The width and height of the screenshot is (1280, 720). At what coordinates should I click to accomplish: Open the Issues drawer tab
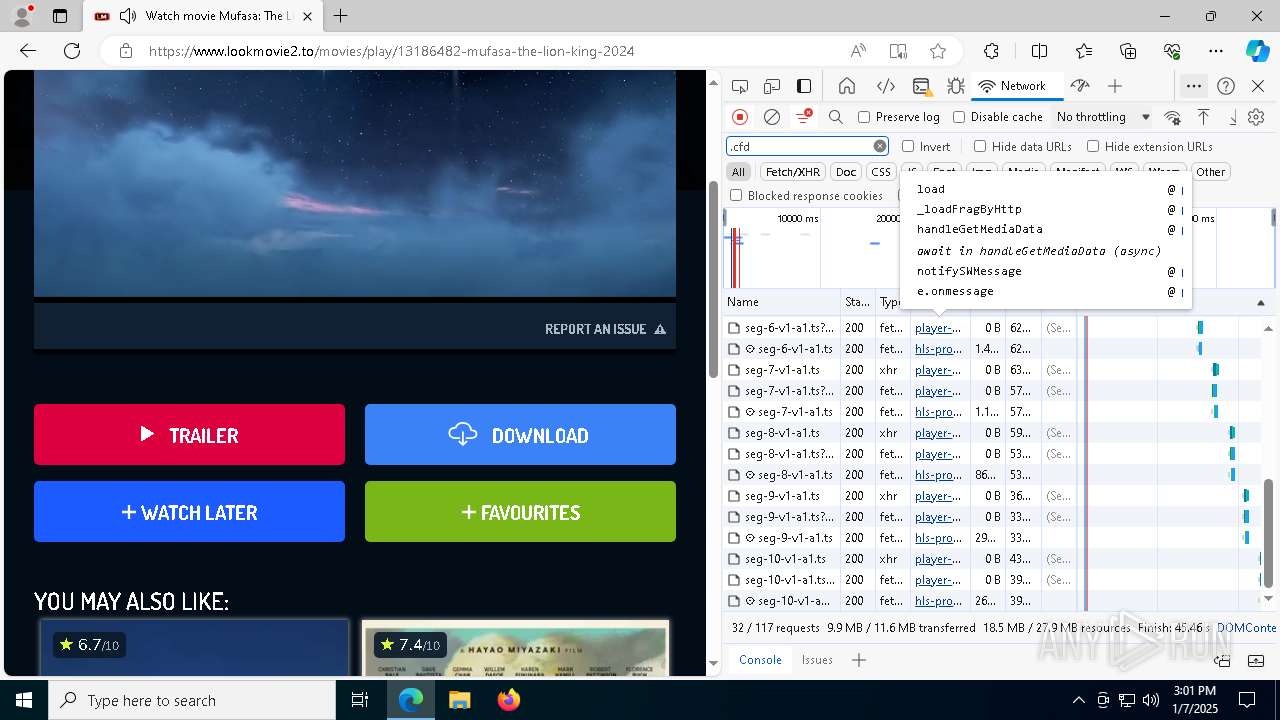point(817,660)
